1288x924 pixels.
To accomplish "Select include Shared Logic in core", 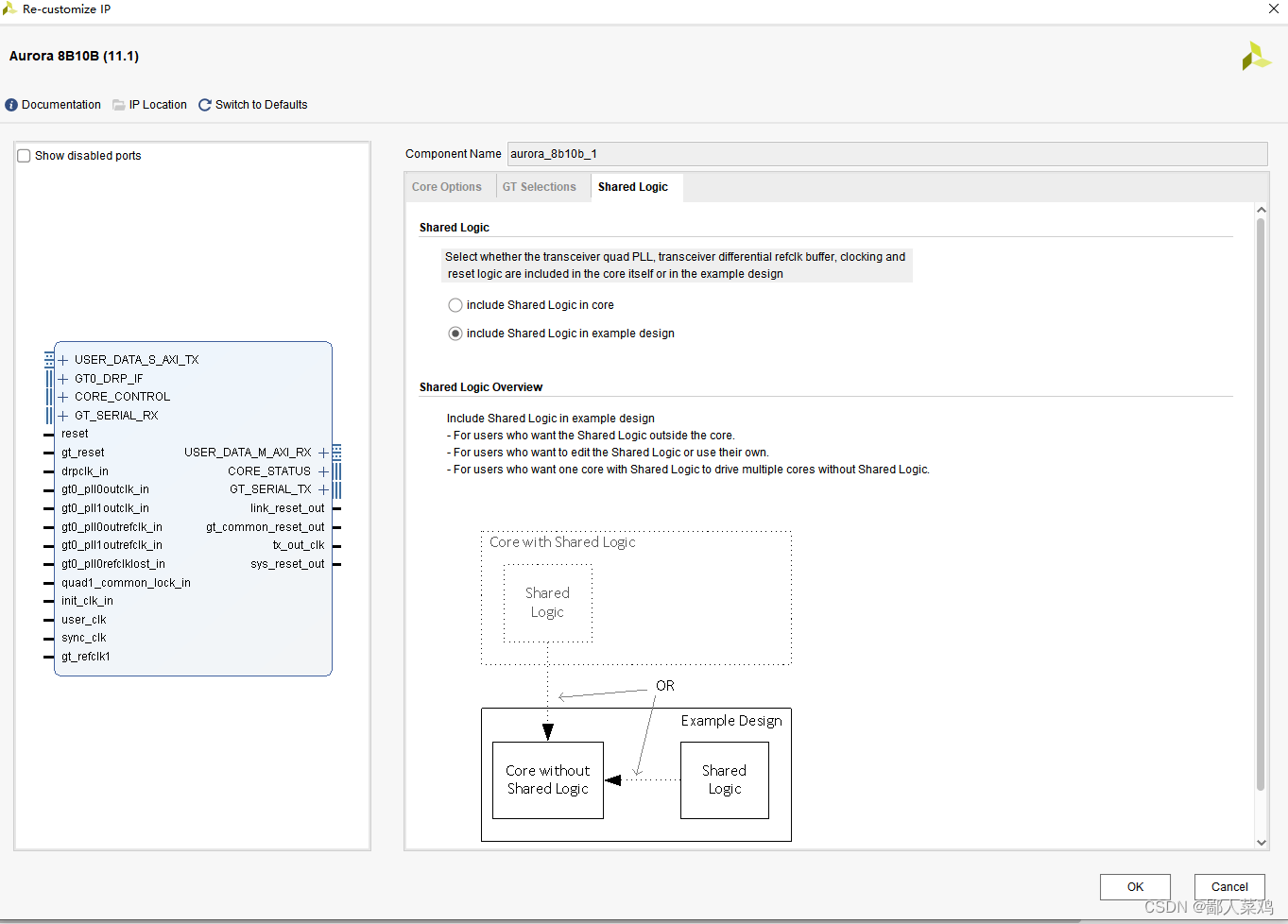I will pos(455,304).
